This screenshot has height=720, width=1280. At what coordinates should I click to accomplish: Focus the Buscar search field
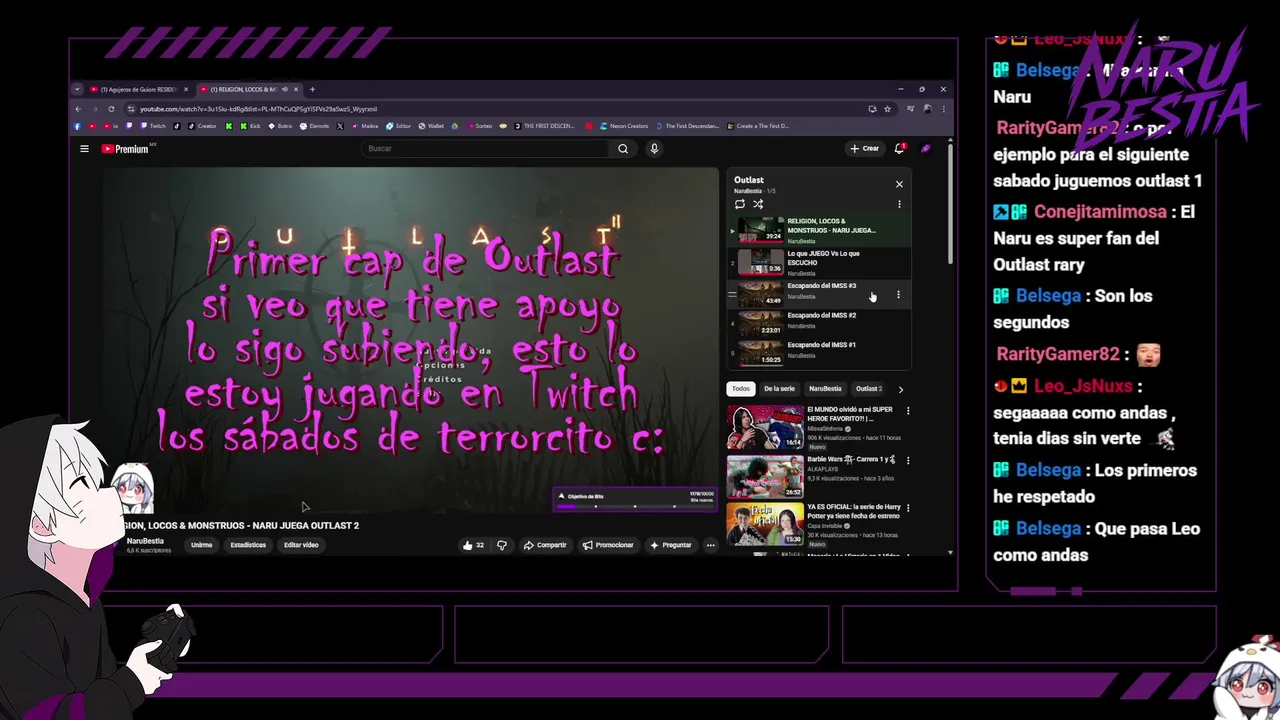point(486,149)
